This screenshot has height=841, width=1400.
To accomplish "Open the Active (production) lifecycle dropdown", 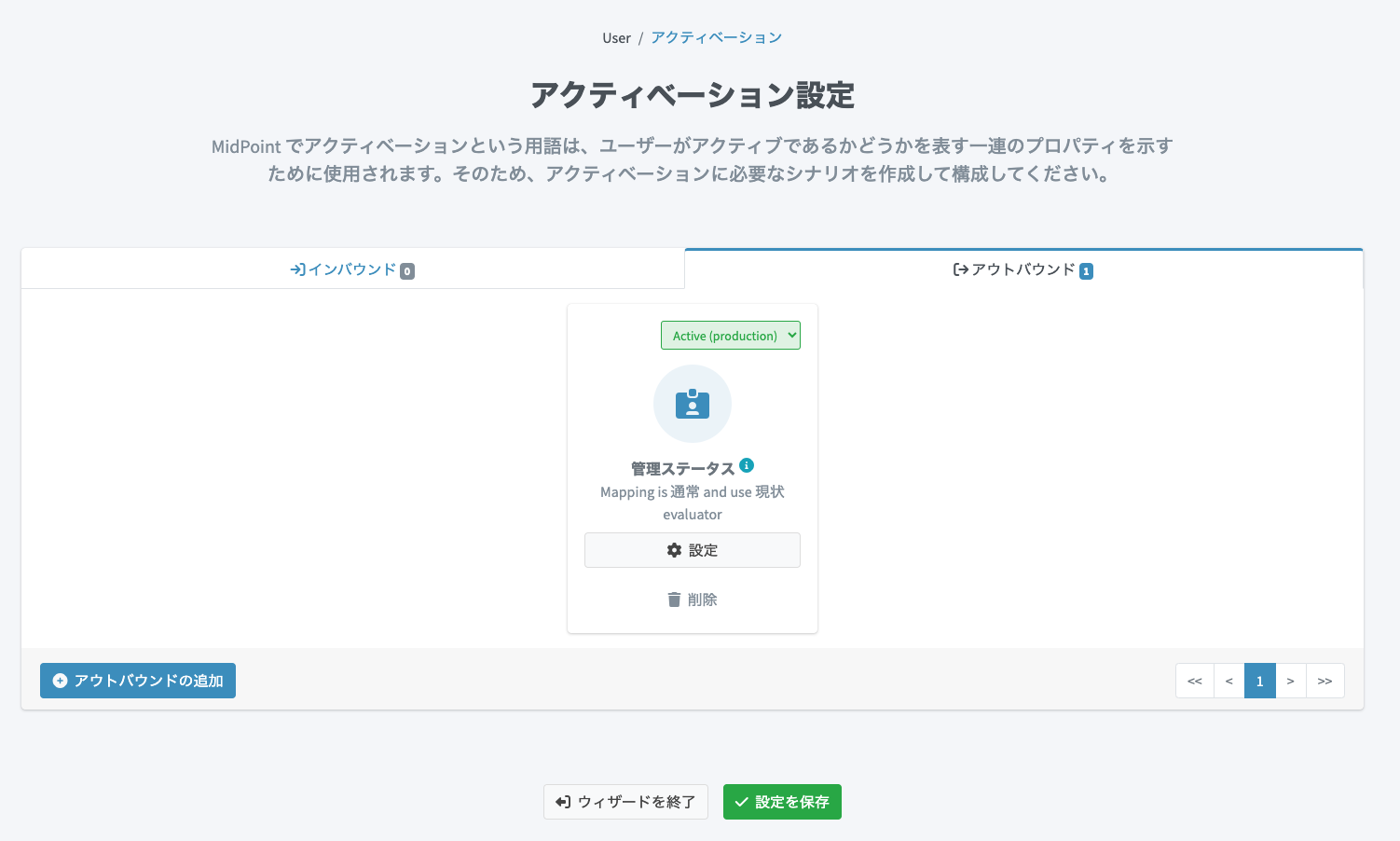I will 731,336.
